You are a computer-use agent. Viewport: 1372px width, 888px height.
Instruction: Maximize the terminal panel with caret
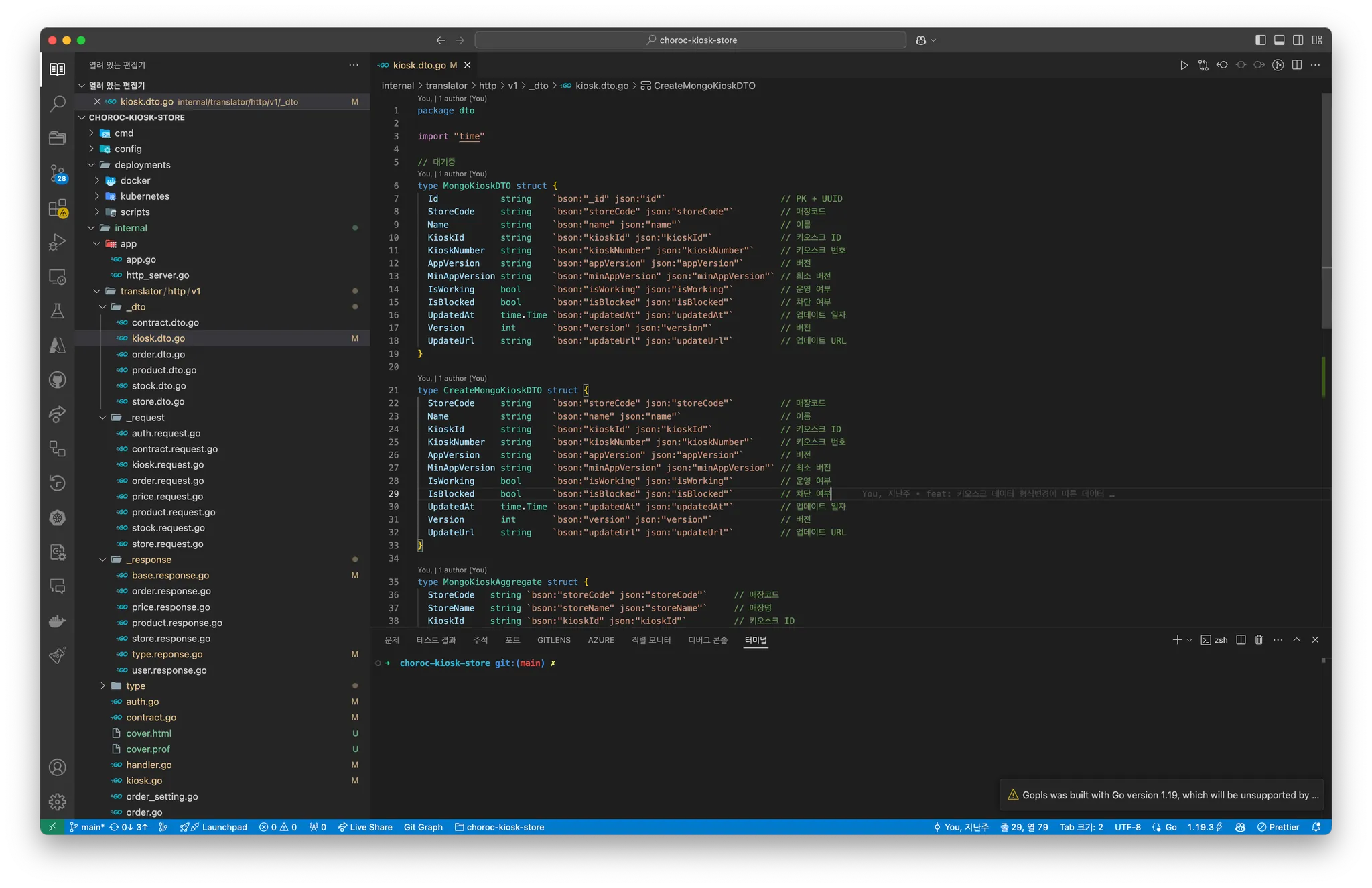pyautogui.click(x=1296, y=639)
